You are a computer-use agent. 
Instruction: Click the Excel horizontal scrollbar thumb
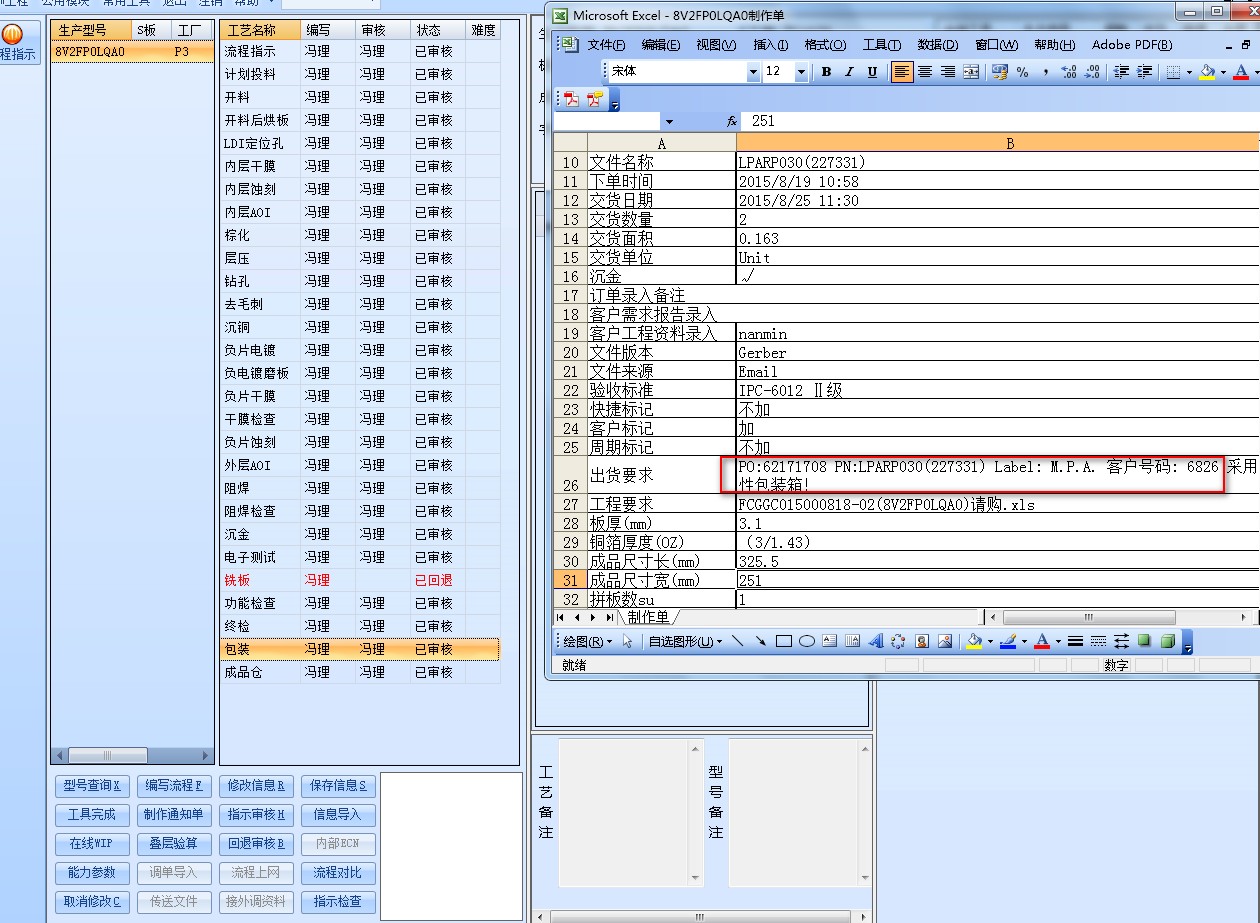1087,617
